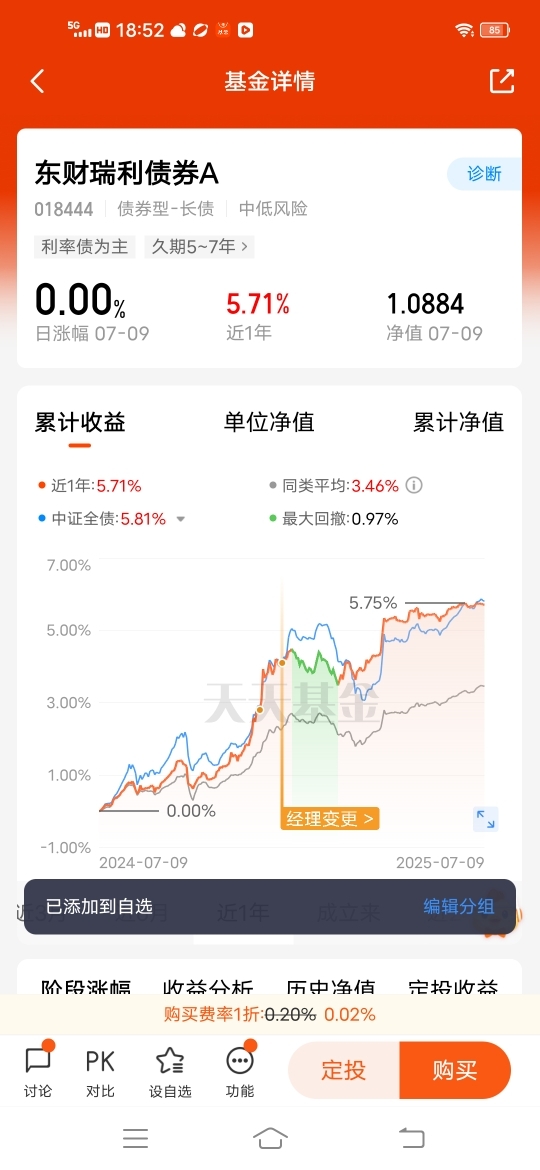
Task: Open the share icon in header
Action: point(502,81)
